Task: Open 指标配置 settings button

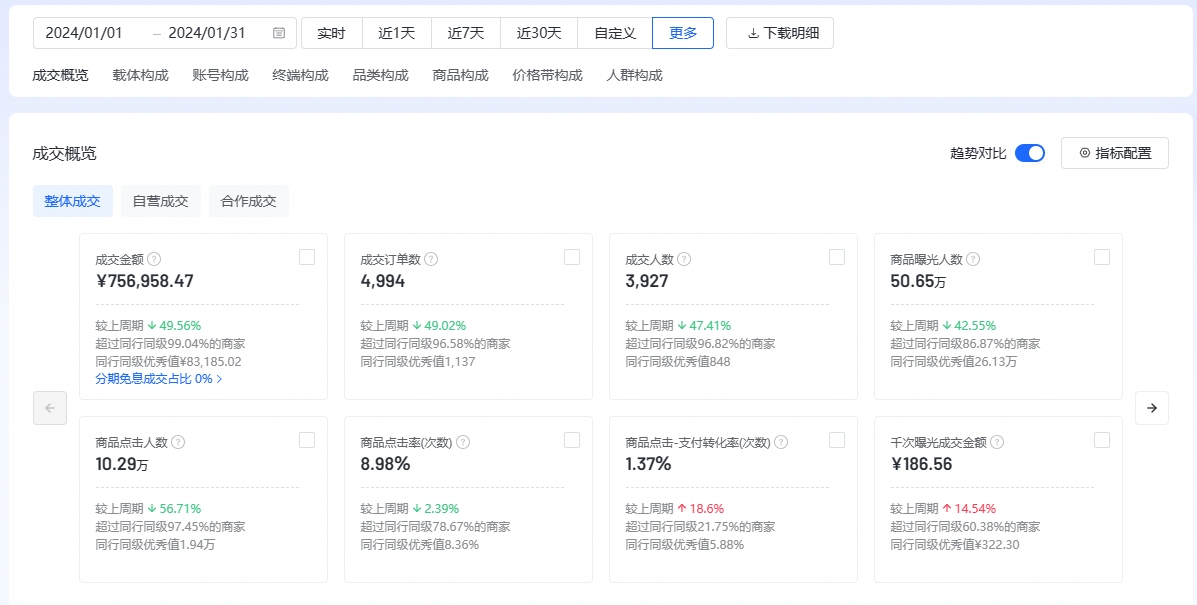Action: (1115, 153)
